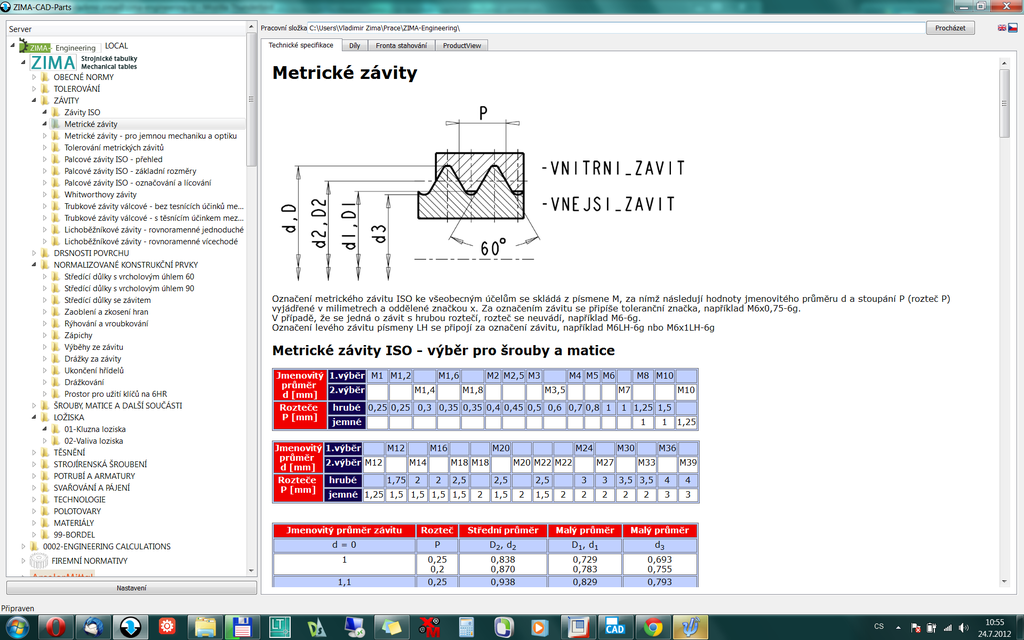Select SVAŘOVÁNÍ A PÁJENÍ folder
This screenshot has height=640, width=1024.
[91, 488]
